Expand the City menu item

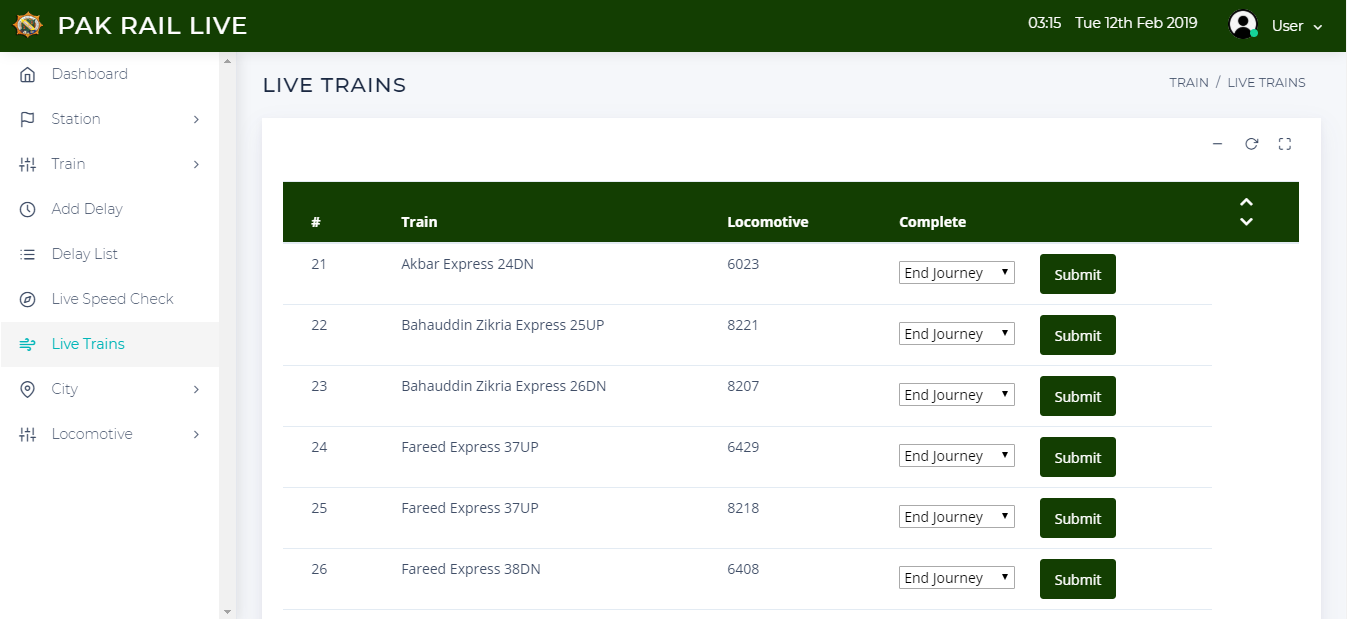pos(110,389)
